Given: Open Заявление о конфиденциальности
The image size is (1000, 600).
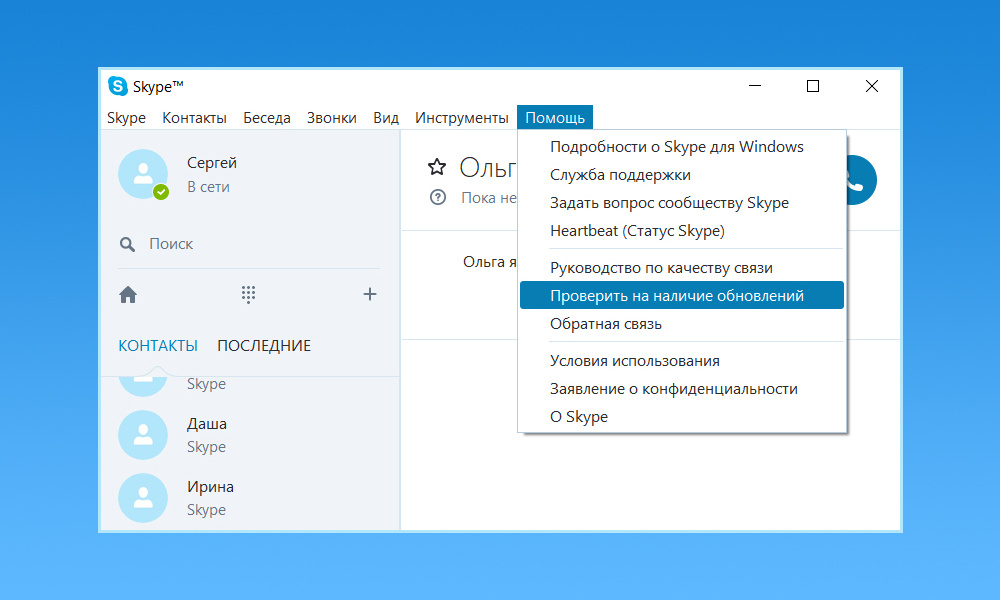Looking at the screenshot, I should click(682, 389).
